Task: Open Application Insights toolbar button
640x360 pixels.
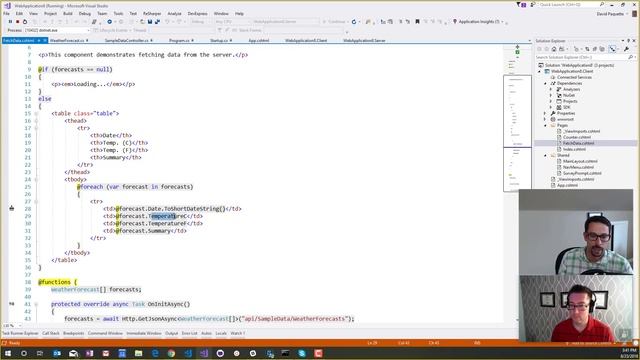Action: click(x=479, y=22)
